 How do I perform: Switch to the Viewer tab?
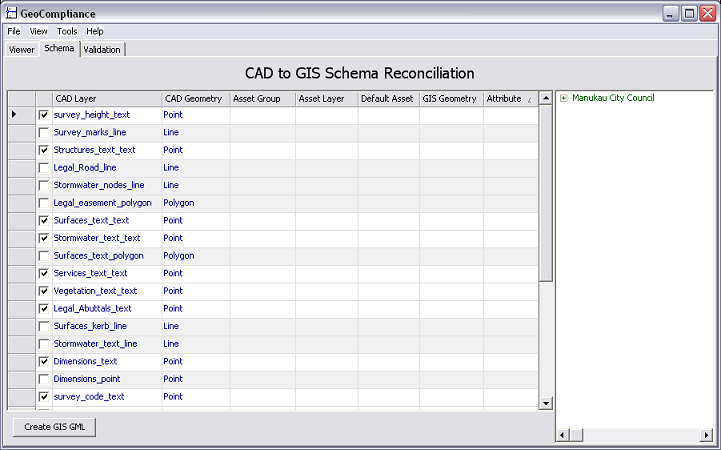pyautogui.click(x=22, y=50)
